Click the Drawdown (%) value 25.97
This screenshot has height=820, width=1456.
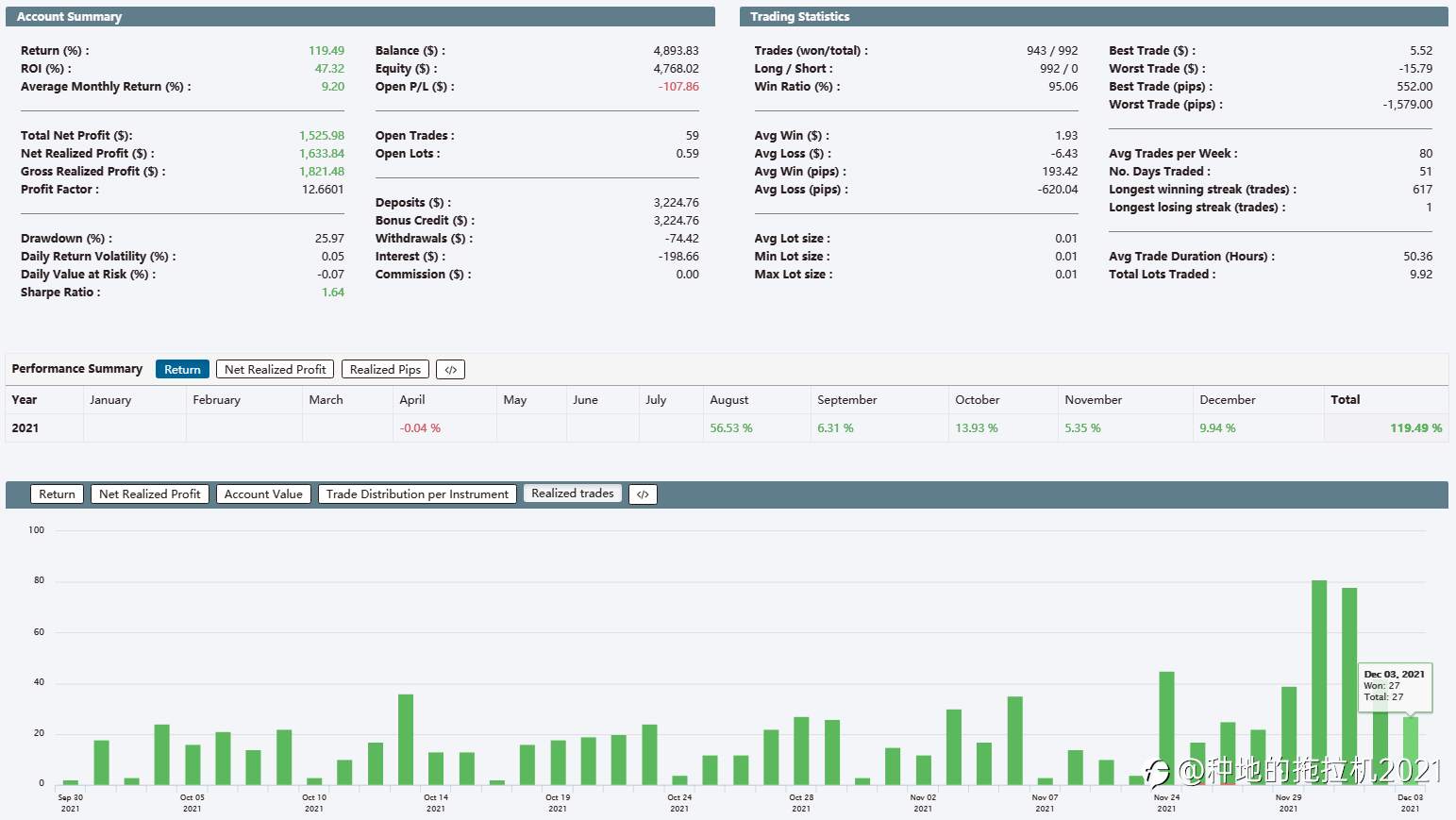coord(329,239)
